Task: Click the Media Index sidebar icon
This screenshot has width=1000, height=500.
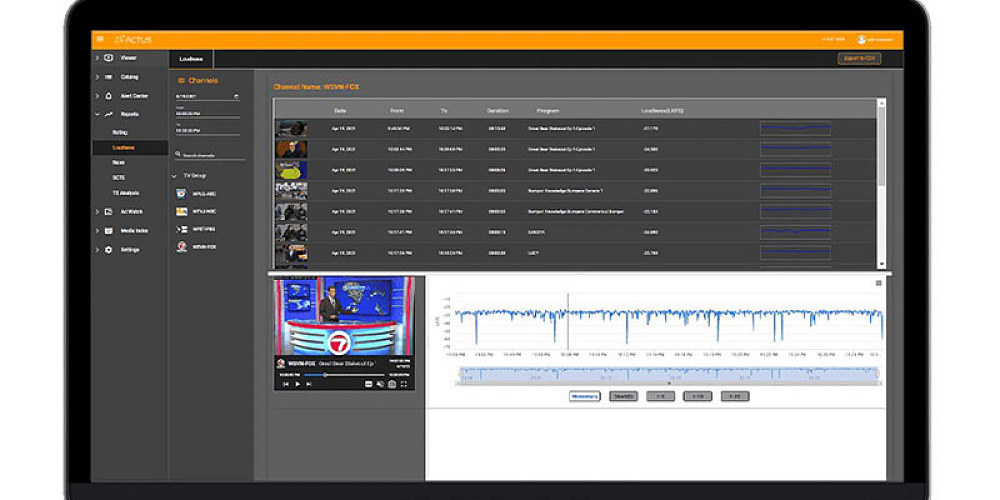Action: (108, 231)
